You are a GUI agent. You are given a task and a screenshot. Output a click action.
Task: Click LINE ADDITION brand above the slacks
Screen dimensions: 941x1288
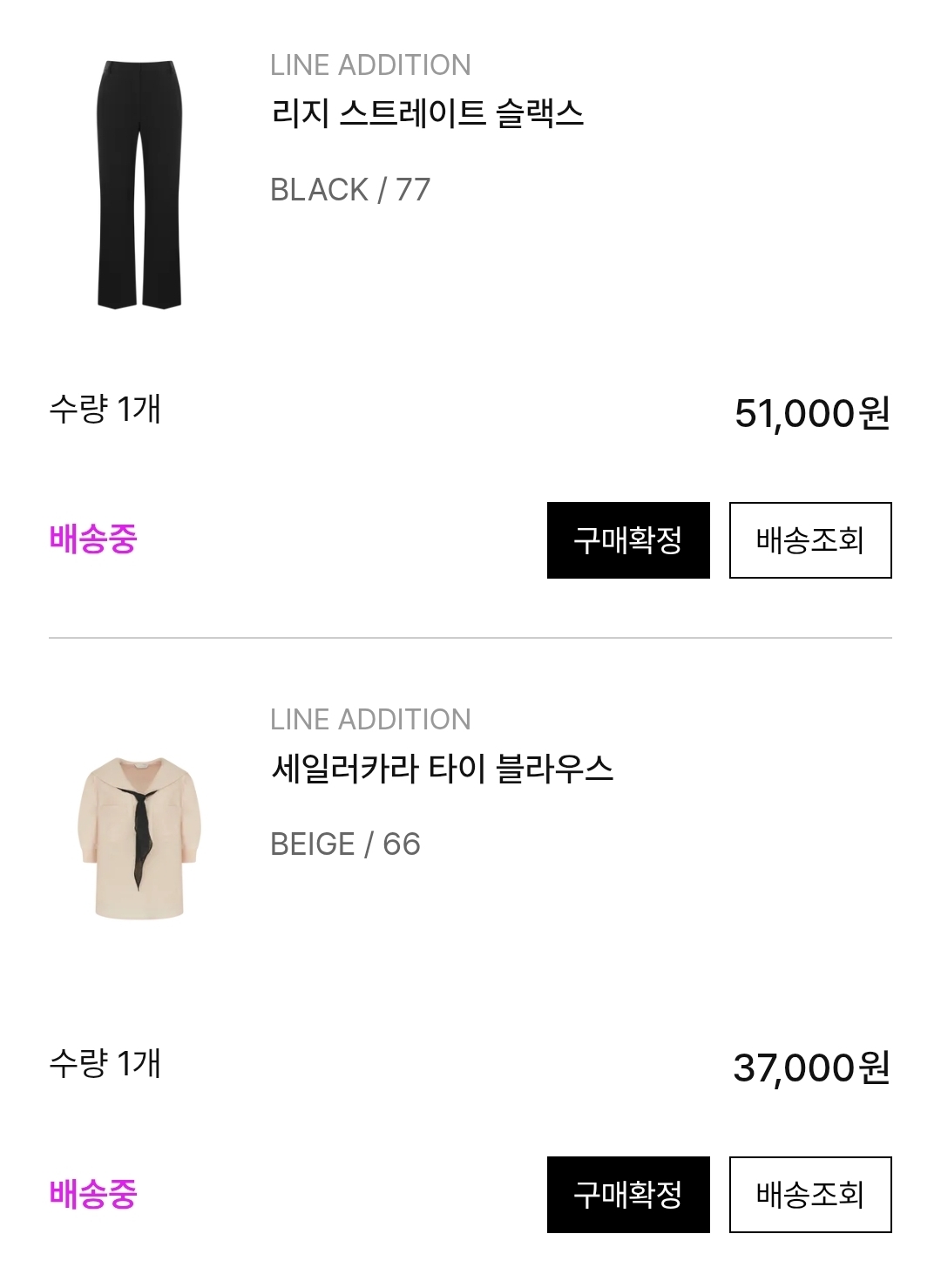point(370,65)
